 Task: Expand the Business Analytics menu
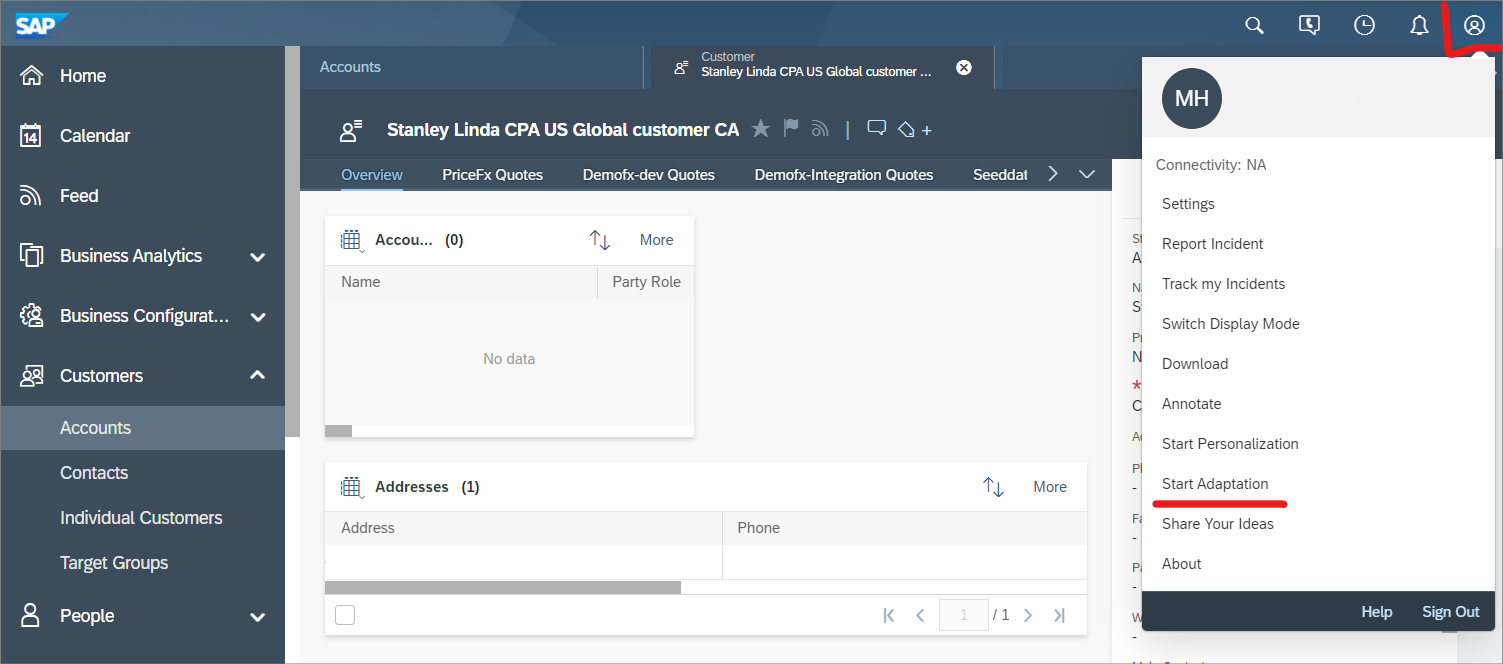pos(257,257)
